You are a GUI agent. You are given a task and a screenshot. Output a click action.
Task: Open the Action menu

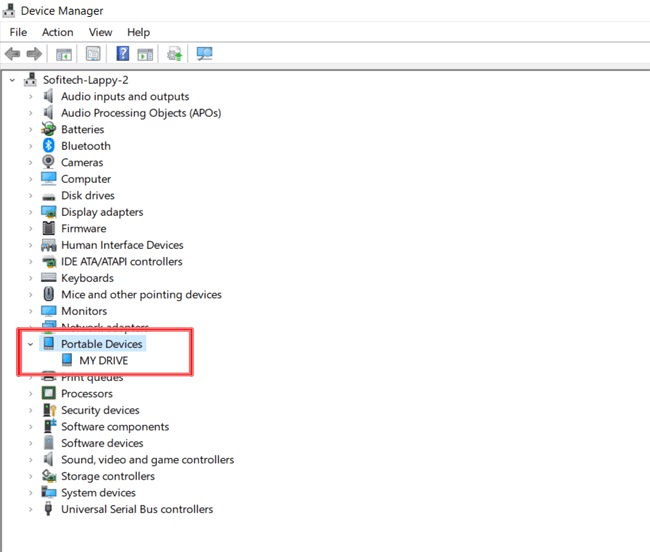point(58,32)
